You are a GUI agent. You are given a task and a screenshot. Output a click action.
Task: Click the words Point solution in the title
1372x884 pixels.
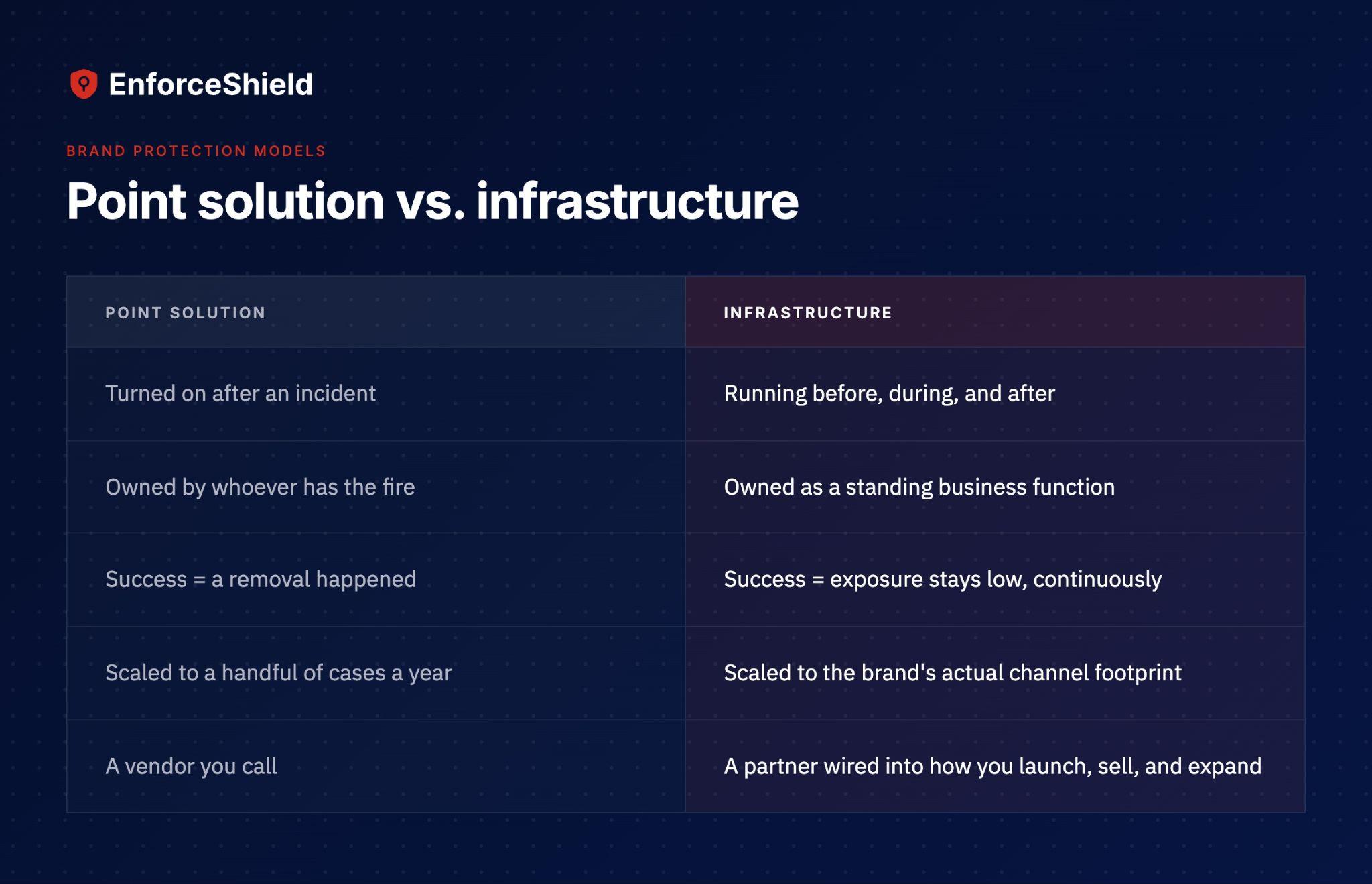pyautogui.click(x=225, y=200)
